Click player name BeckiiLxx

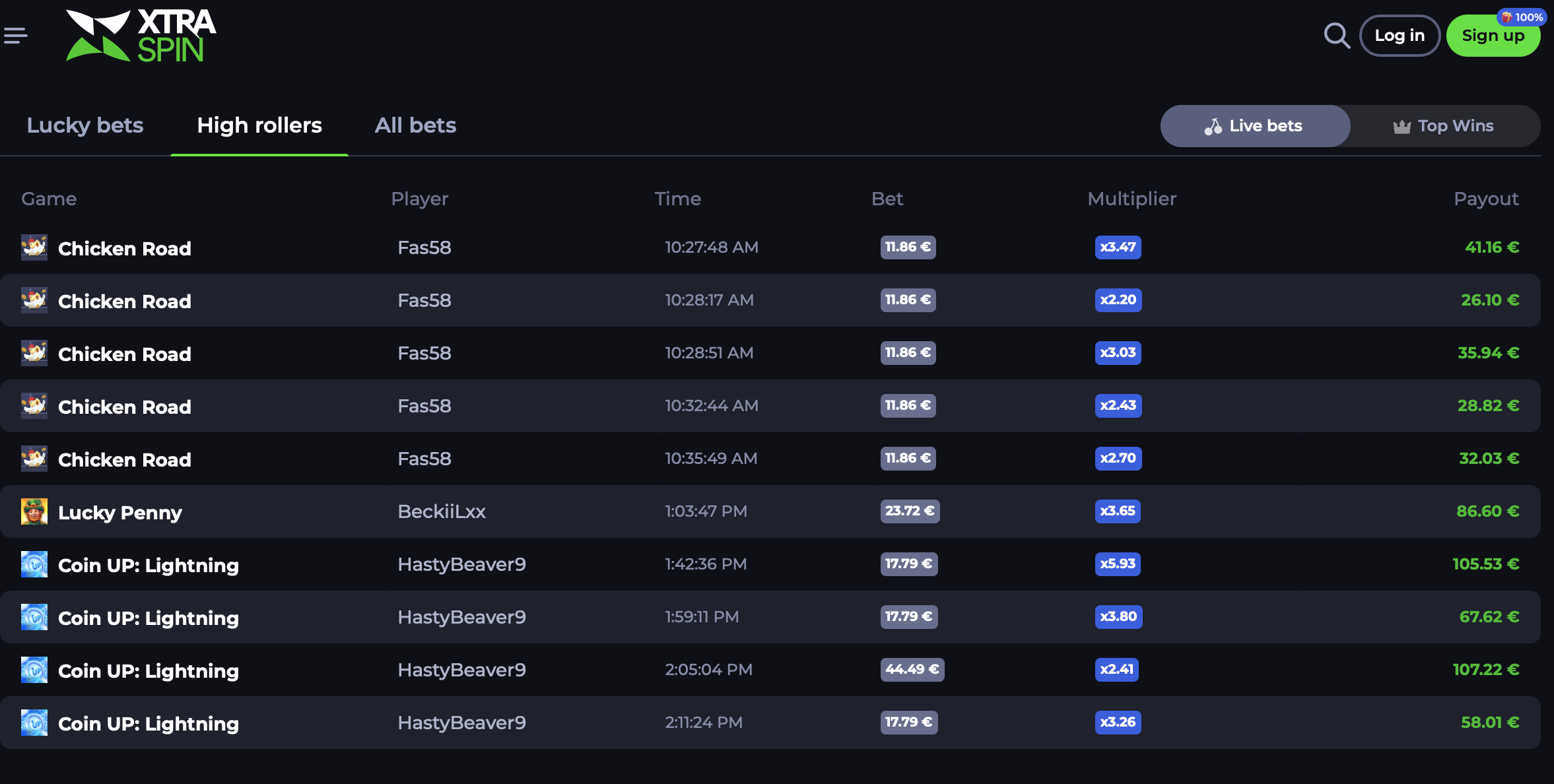click(442, 511)
